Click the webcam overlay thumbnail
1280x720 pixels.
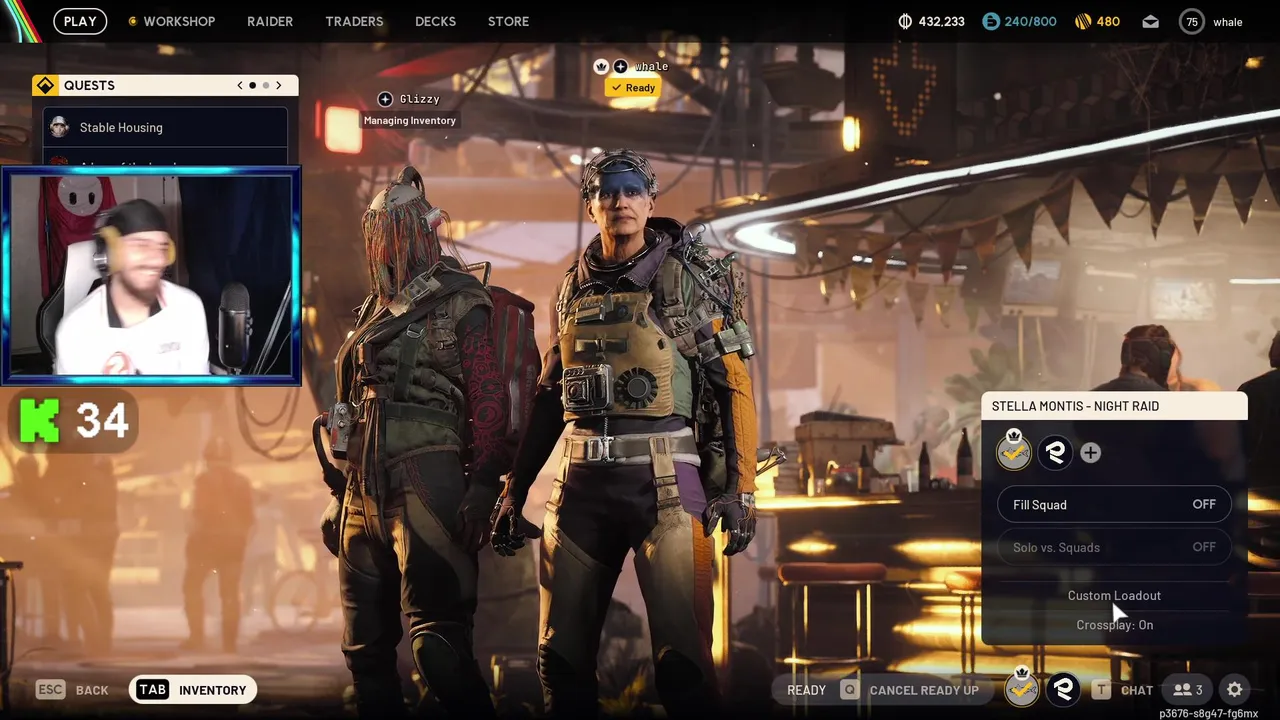tap(151, 276)
